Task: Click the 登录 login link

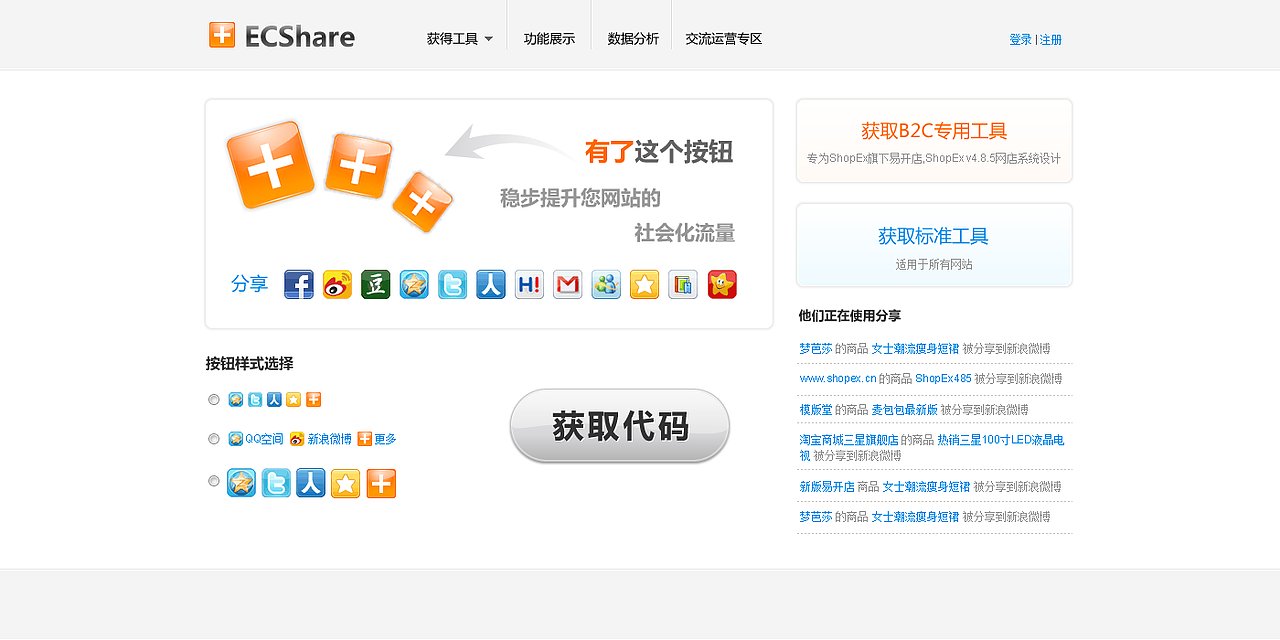Action: coord(1021,40)
